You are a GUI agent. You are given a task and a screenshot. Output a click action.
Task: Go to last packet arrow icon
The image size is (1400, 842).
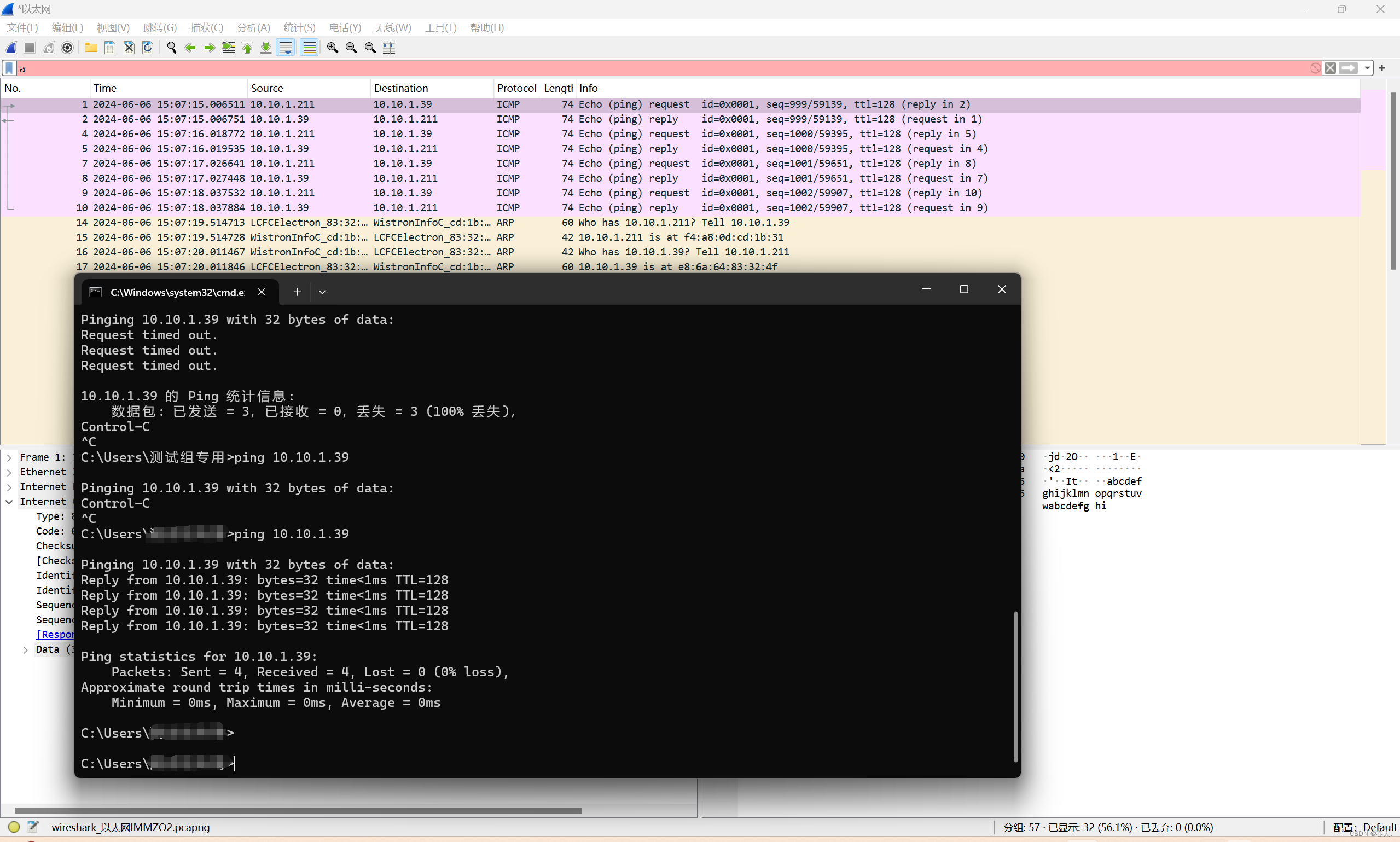265,48
